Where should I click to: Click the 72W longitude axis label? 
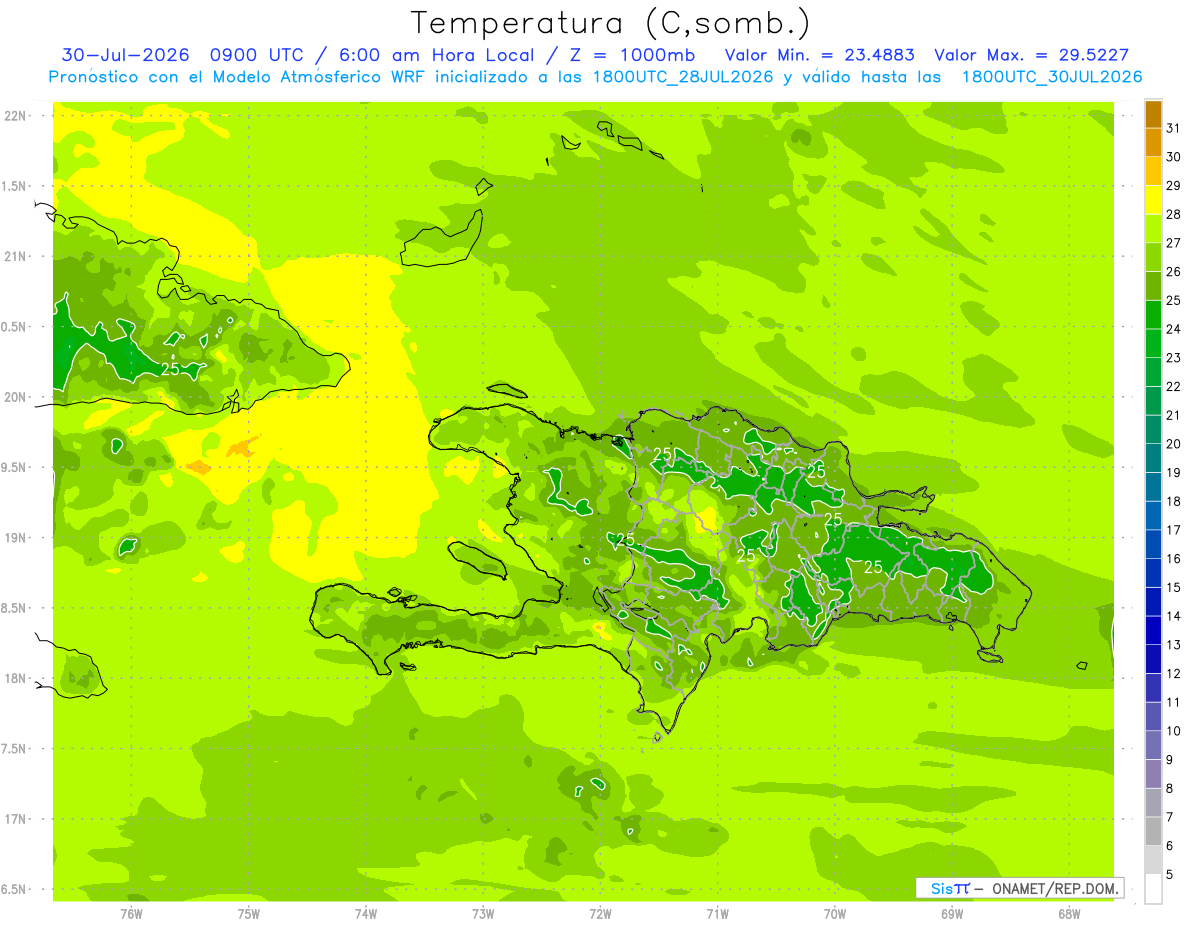pos(600,913)
